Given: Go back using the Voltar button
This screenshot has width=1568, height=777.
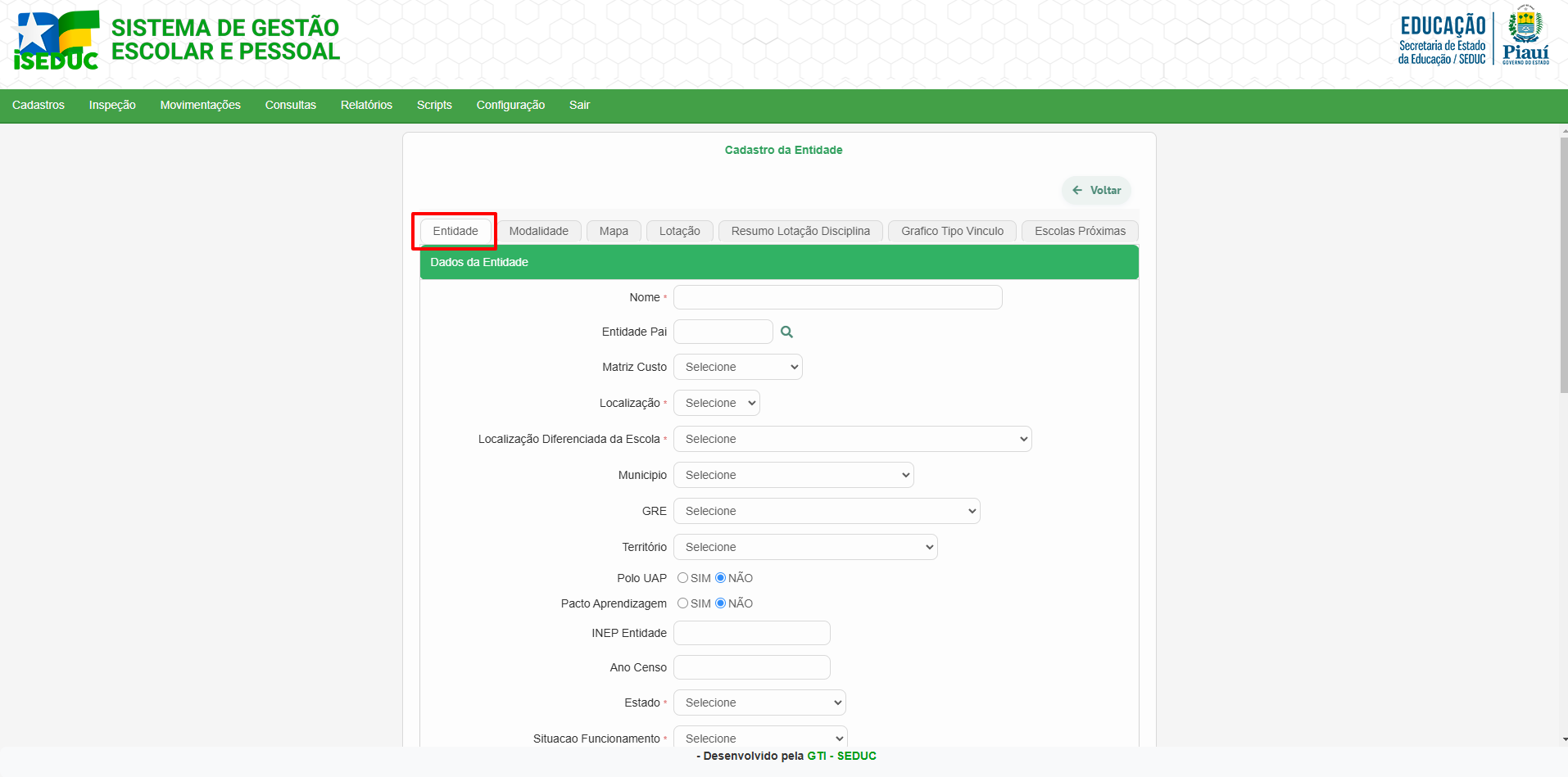Looking at the screenshot, I should (1096, 190).
